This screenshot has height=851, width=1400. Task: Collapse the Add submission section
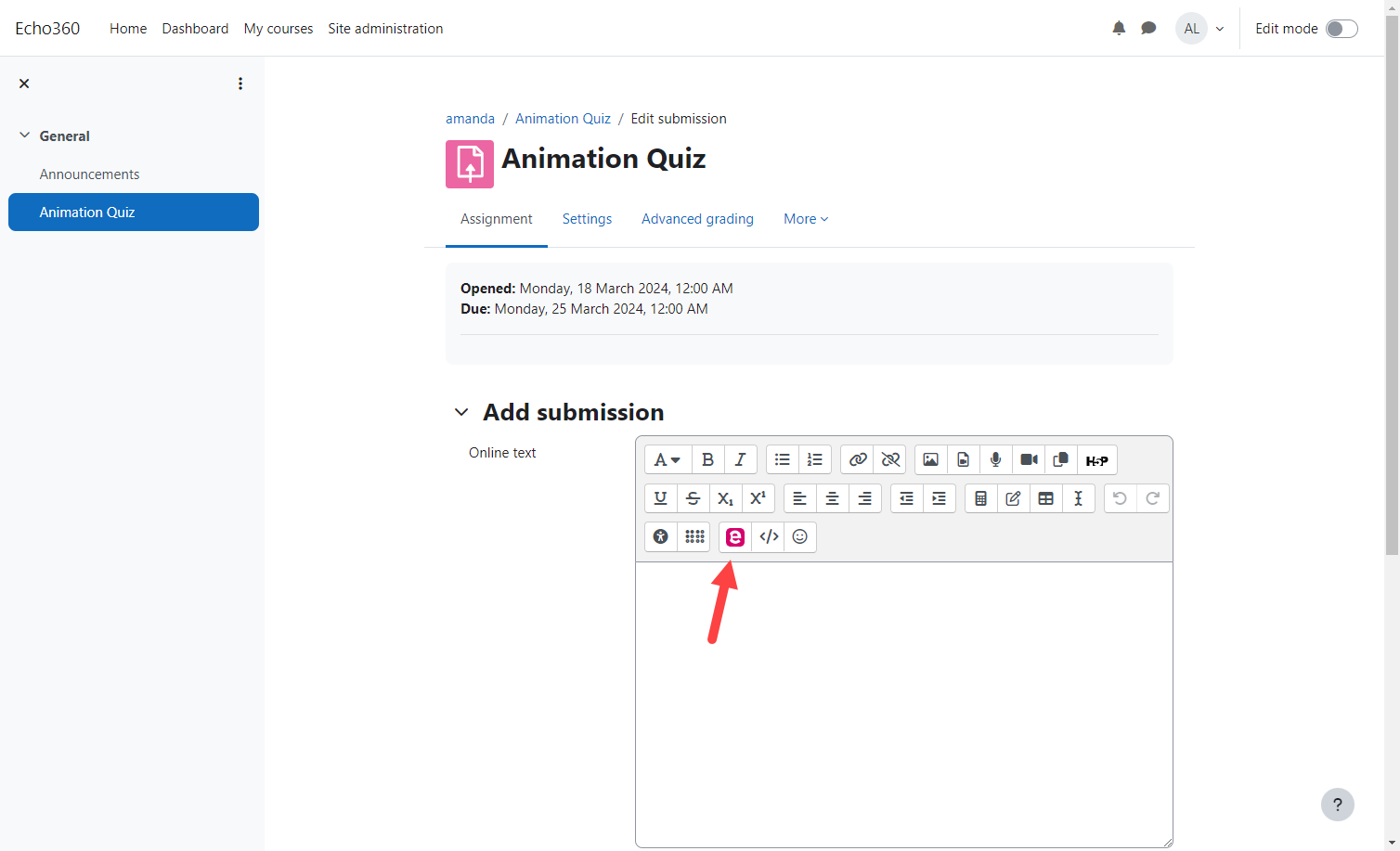461,411
